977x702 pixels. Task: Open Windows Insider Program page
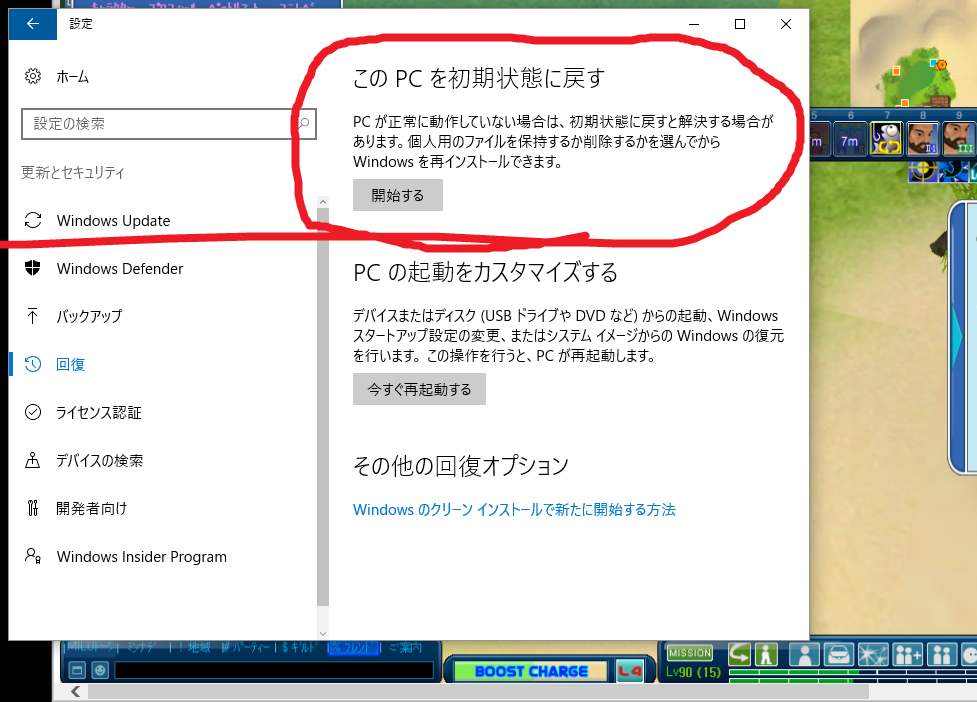(141, 557)
